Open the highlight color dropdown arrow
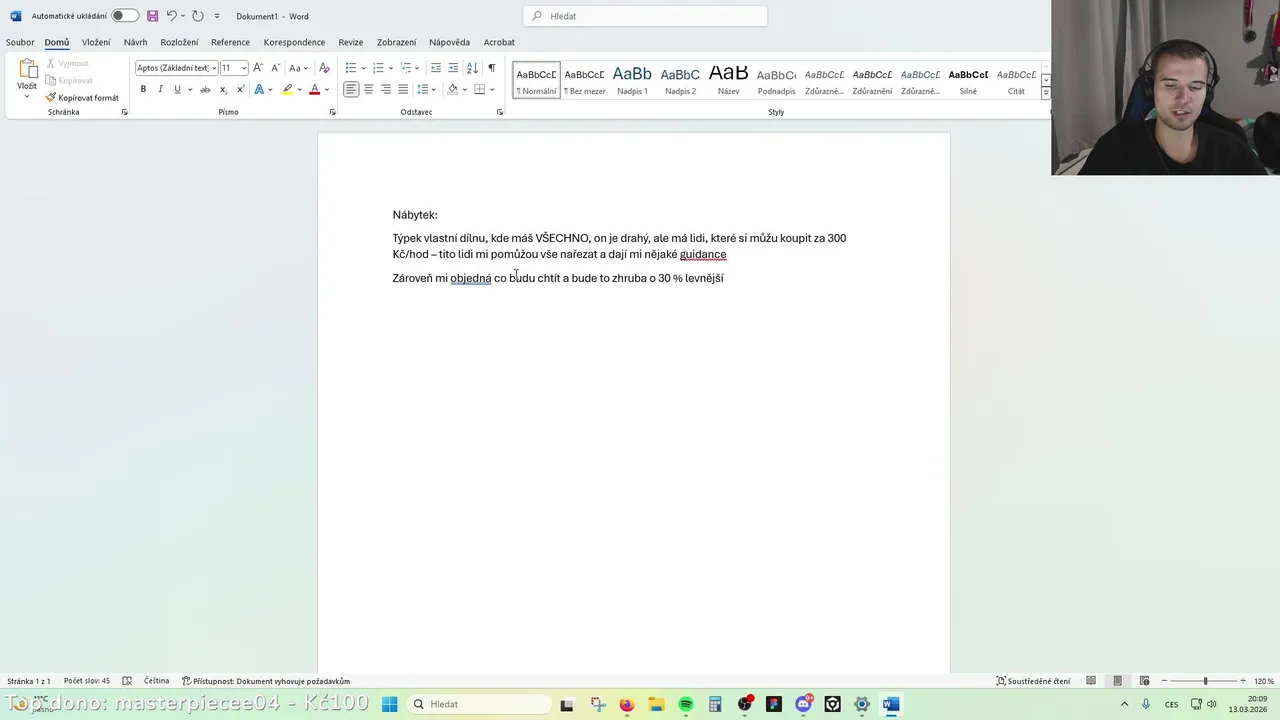This screenshot has width=1280, height=720. click(299, 89)
